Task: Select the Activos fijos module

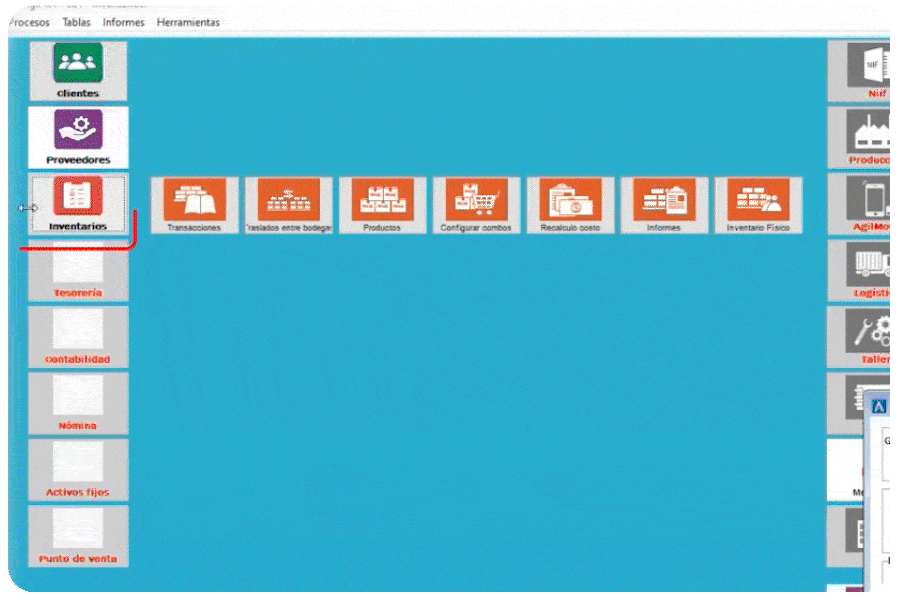Action: pos(78,469)
